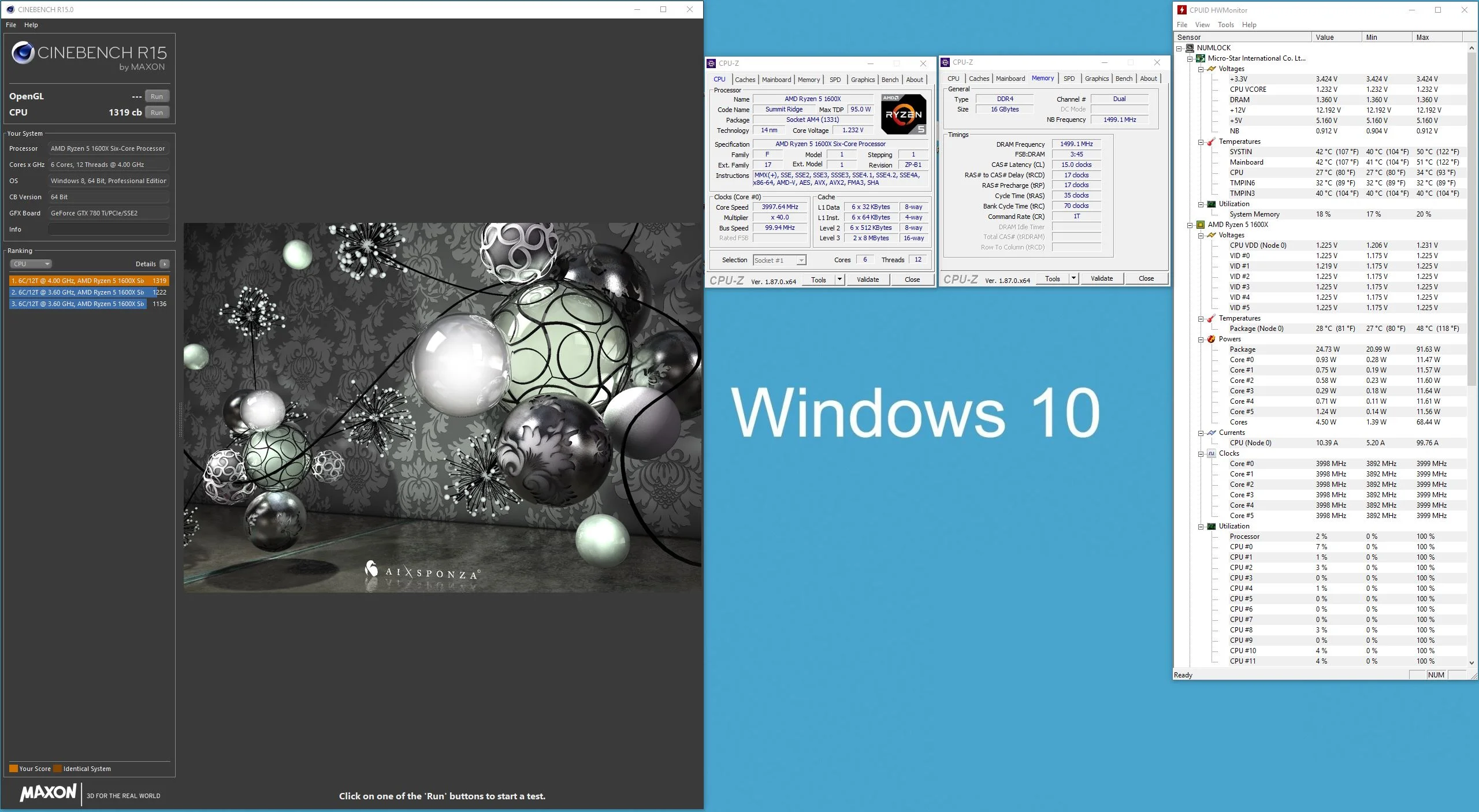Collapse the Micro-Star International tree node
The width and height of the screenshot is (1479, 812).
tap(1190, 59)
